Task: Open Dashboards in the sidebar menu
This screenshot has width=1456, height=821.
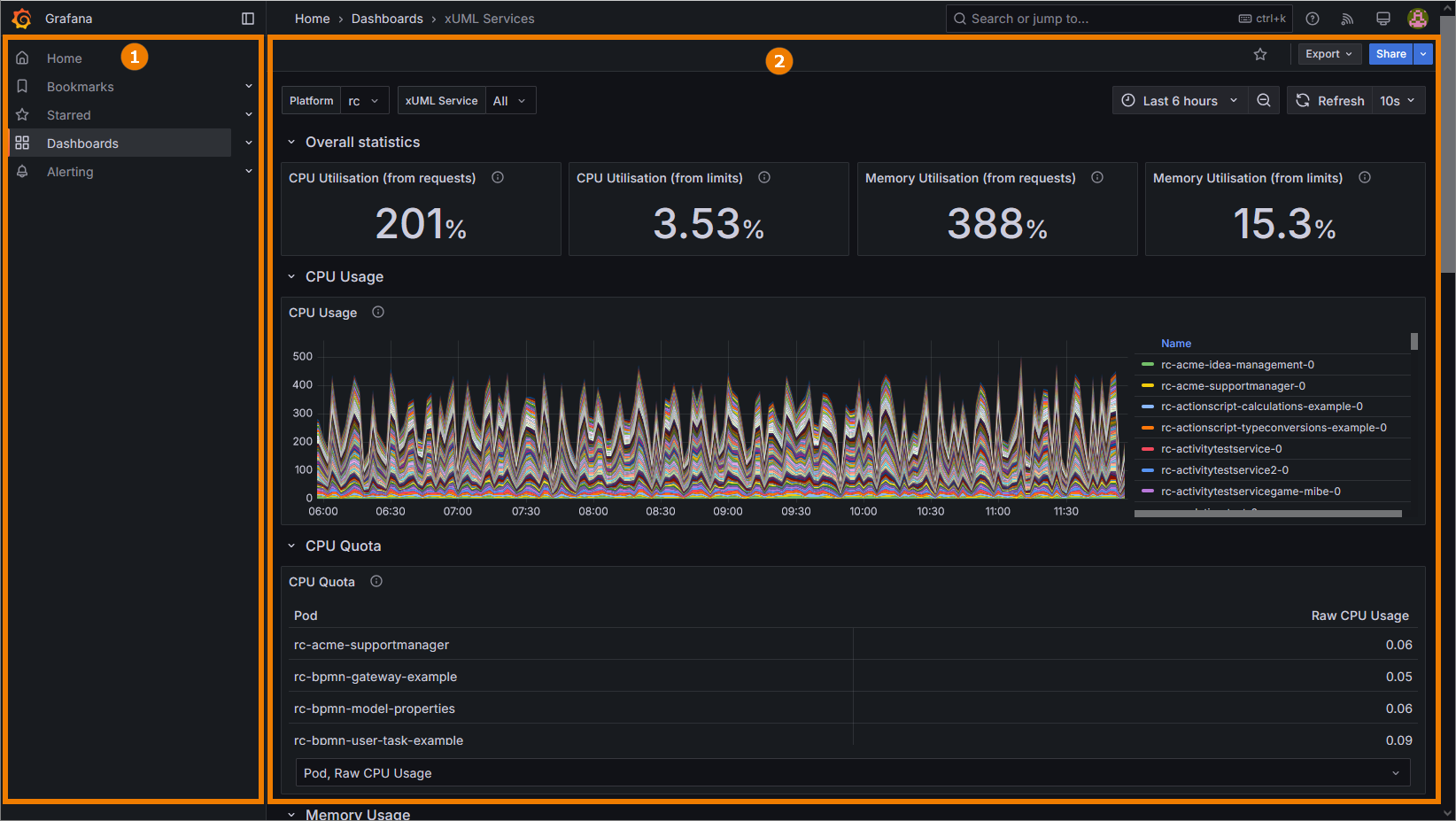Action: click(x=82, y=143)
